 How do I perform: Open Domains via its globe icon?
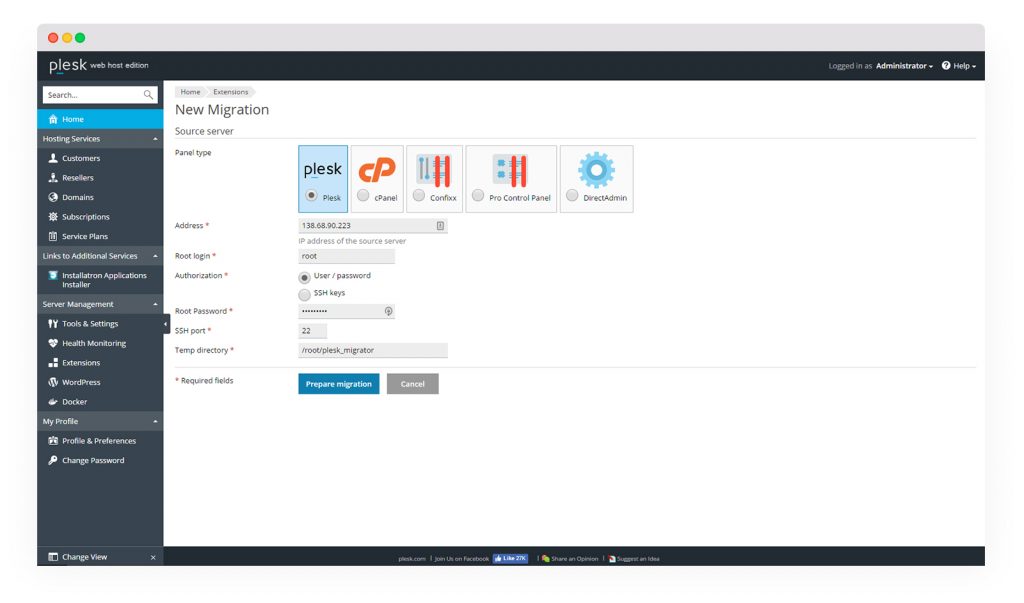pos(53,197)
